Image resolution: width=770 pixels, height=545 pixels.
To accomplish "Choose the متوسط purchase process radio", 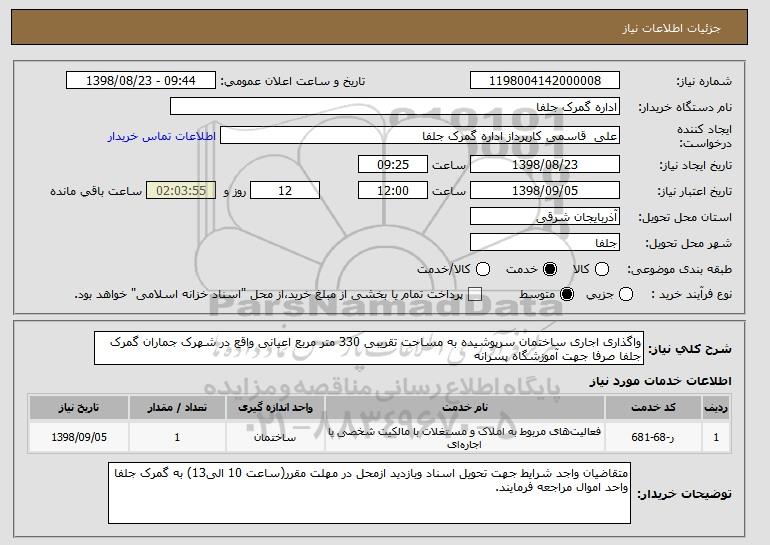I will tap(567, 295).
